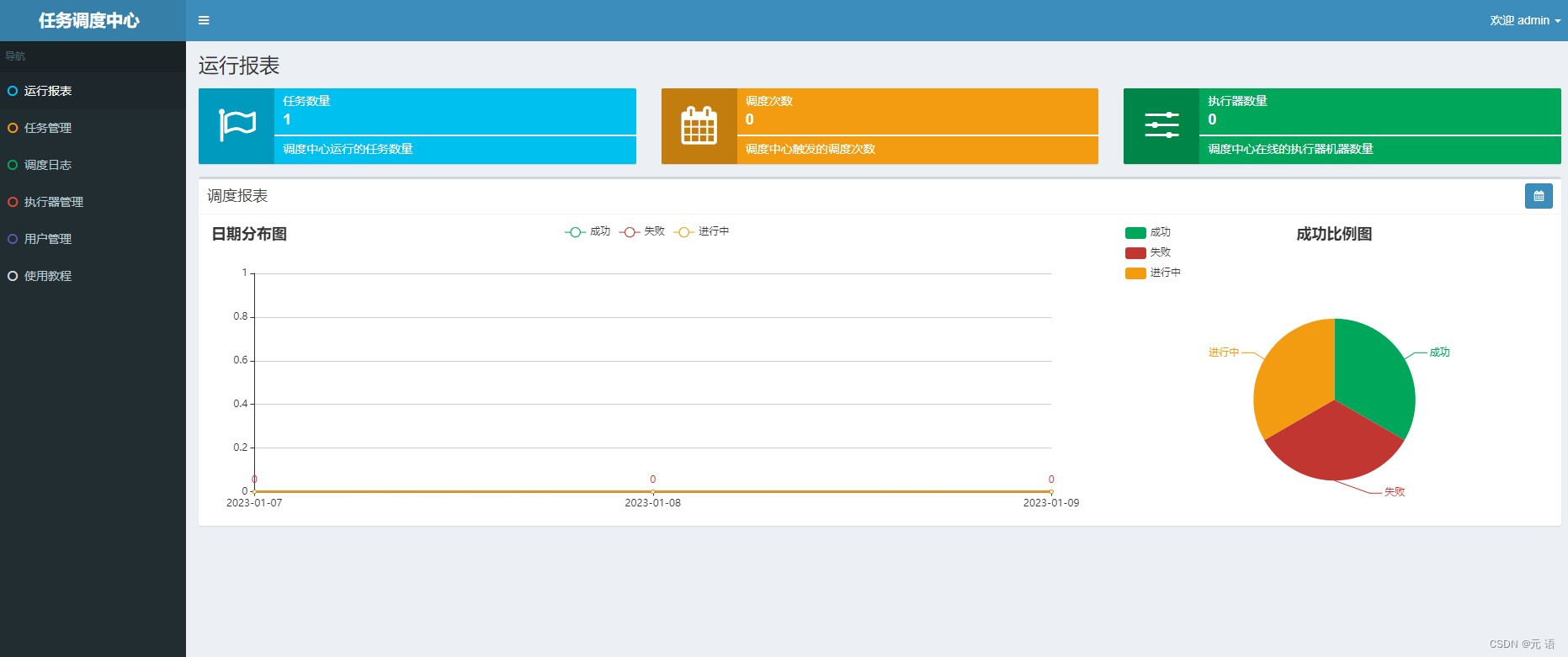
Task: Toggle orange 进行中 swatch in the pie legend
Action: coord(1135,273)
